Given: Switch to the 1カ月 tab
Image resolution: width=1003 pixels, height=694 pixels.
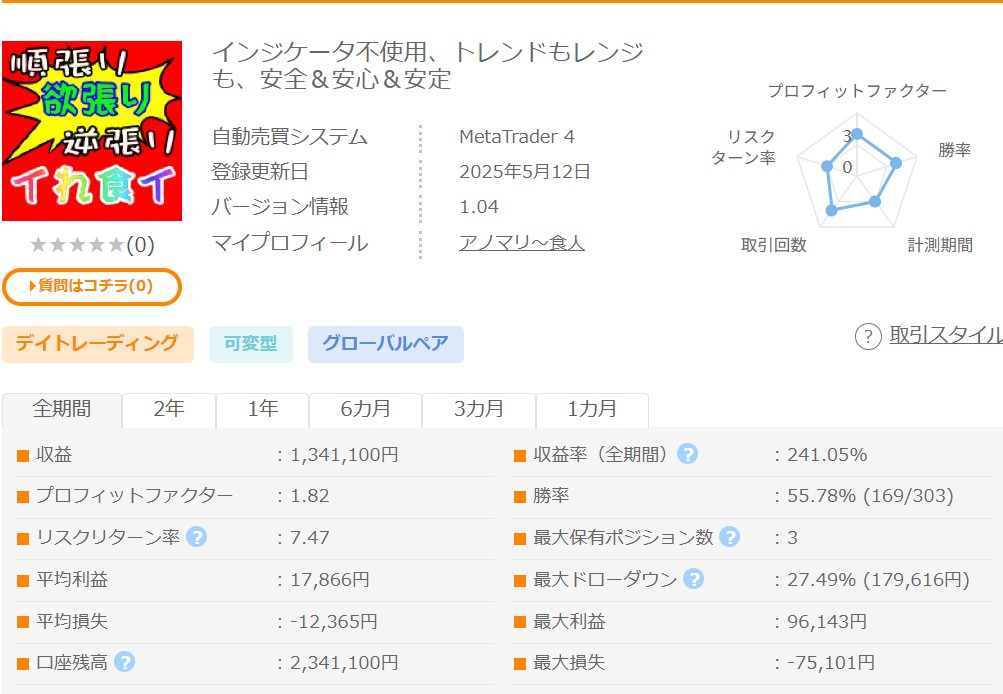Looking at the screenshot, I should pyautogui.click(x=592, y=409).
